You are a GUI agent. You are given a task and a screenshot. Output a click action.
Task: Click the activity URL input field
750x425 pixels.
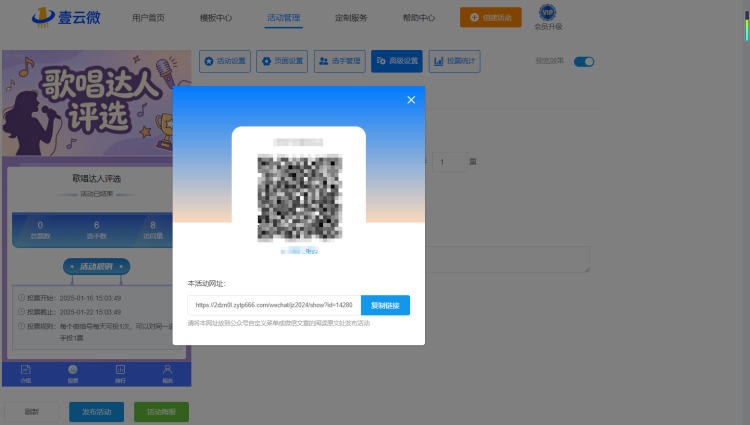pyautogui.click(x=274, y=305)
